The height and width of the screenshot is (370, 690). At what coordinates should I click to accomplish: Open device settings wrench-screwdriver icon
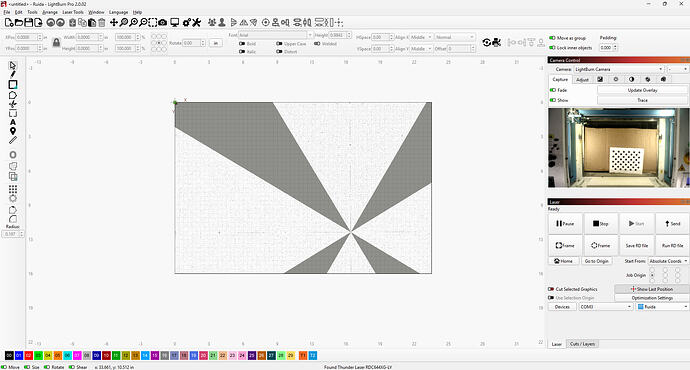(x=196, y=22)
